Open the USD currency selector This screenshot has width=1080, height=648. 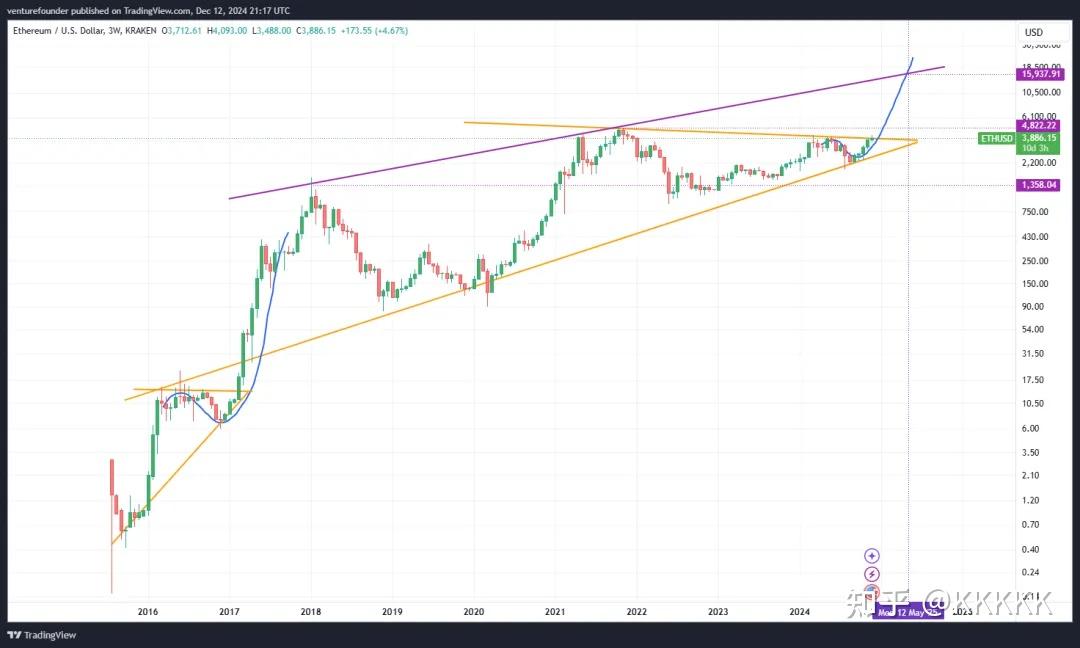[1033, 32]
